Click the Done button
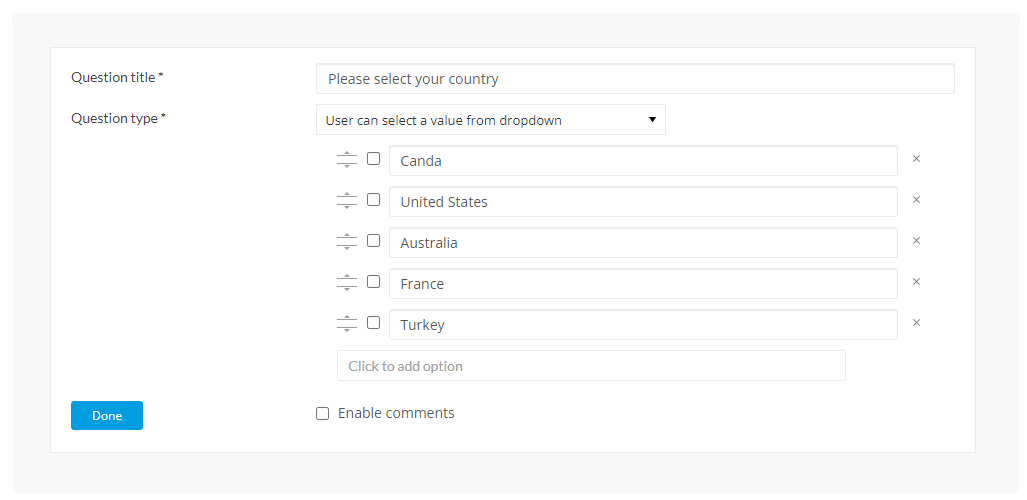The width and height of the screenshot is (1027, 500). point(107,415)
